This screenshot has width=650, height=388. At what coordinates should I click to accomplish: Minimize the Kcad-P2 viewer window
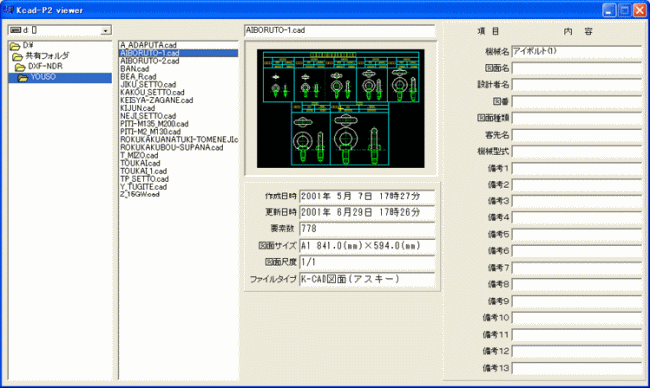pyautogui.click(x=609, y=10)
